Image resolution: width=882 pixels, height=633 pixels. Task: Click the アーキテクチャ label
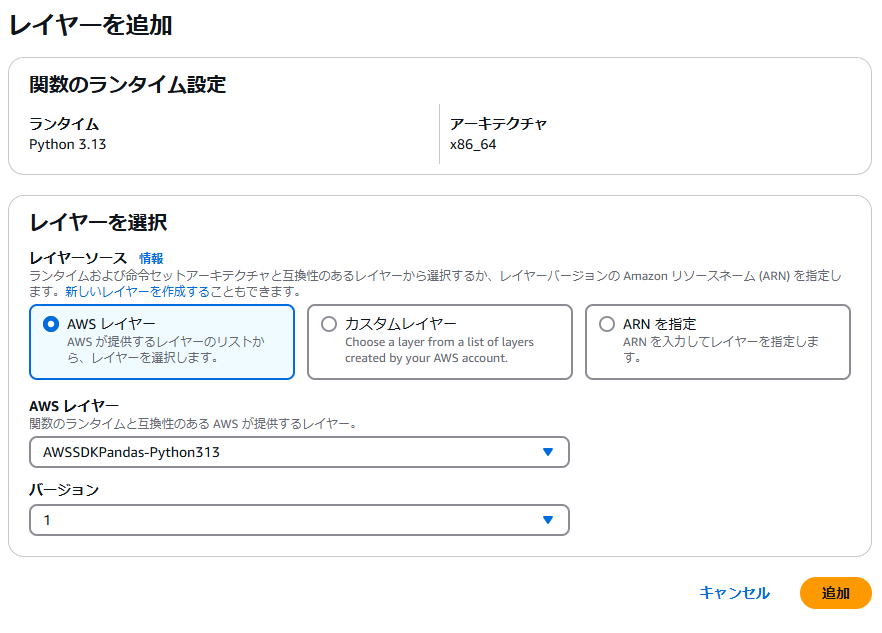(x=498, y=124)
